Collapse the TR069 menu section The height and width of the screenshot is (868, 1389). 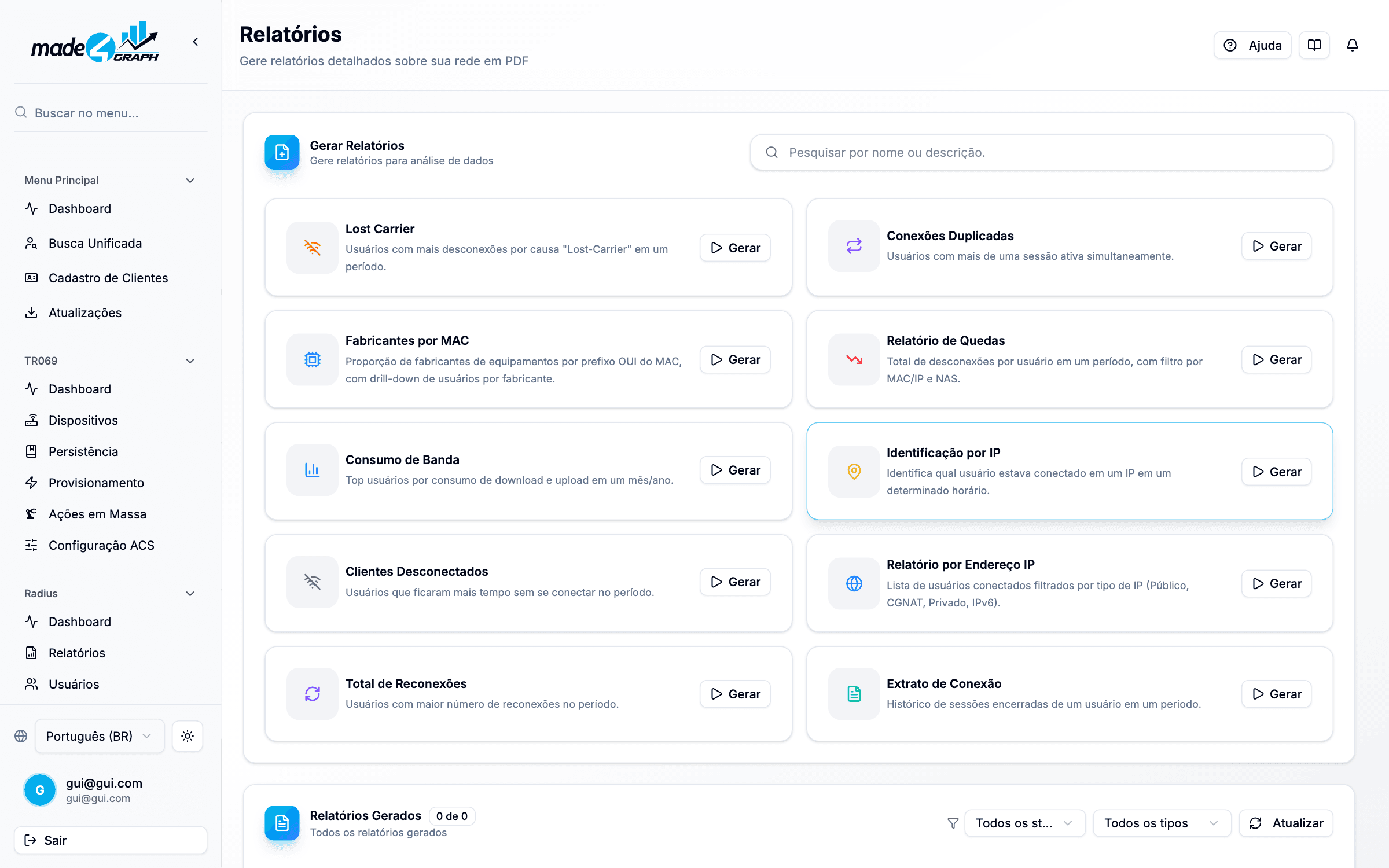tap(190, 361)
